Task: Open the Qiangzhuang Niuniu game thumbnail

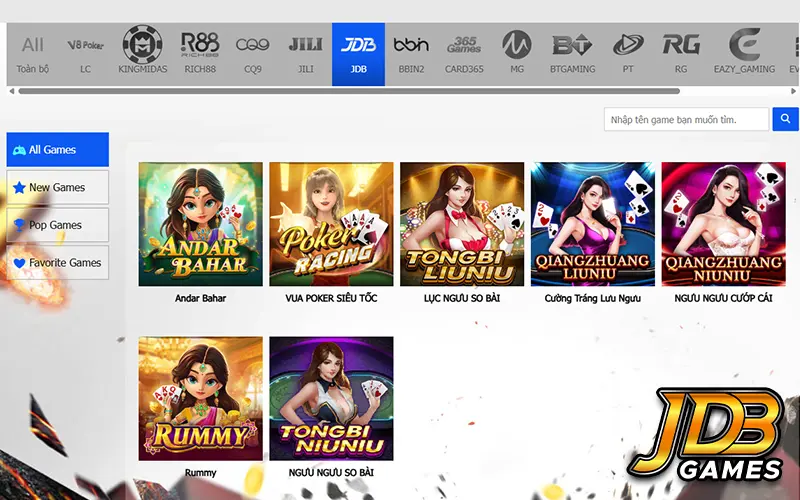Action: (723, 224)
